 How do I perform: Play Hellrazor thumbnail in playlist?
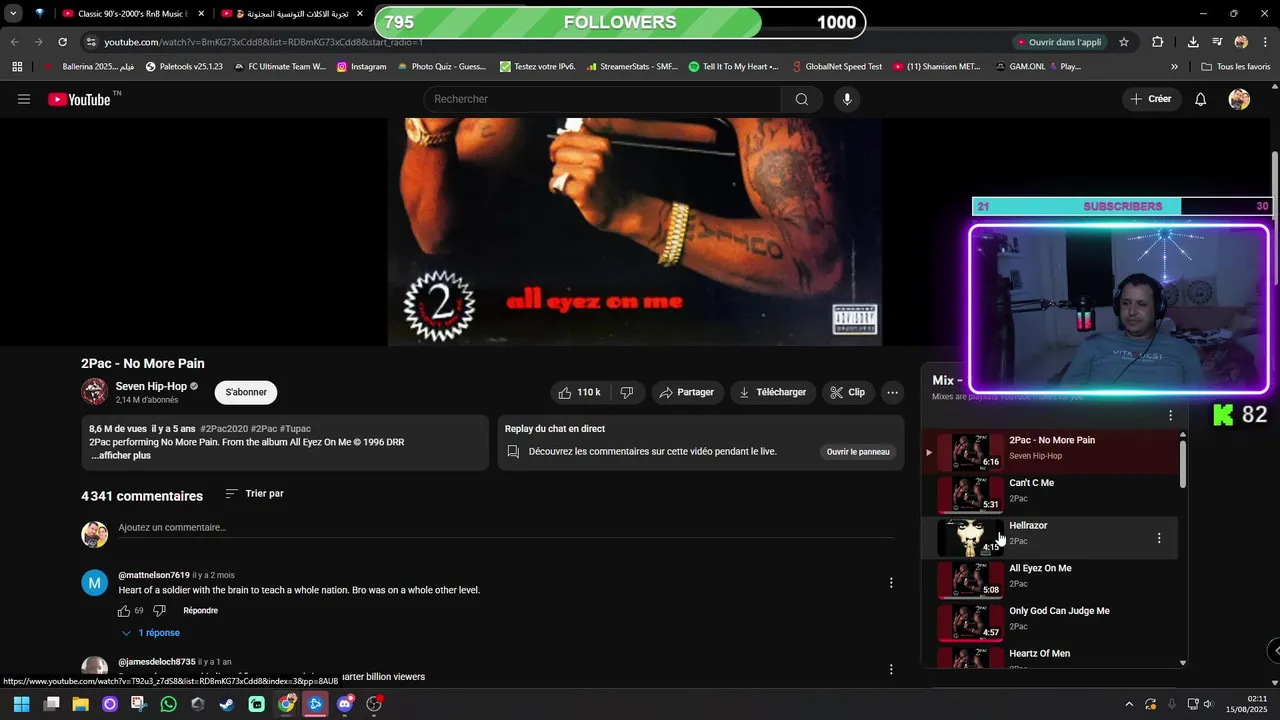[971, 537]
